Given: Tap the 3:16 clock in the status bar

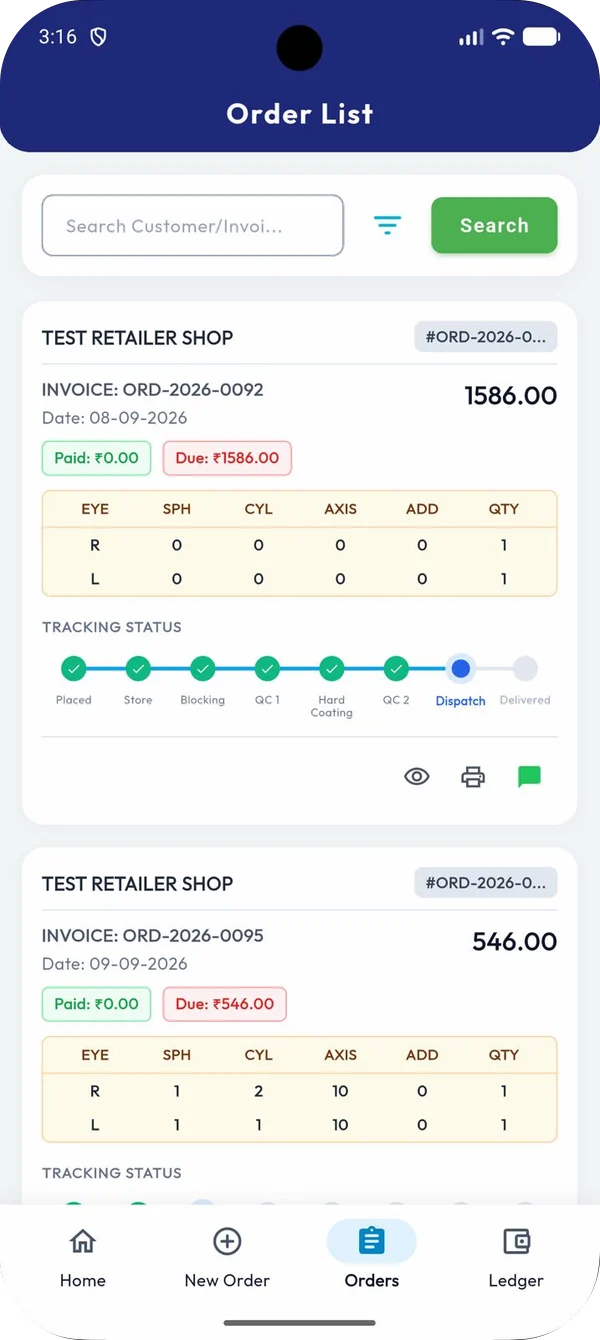Looking at the screenshot, I should click(57, 37).
